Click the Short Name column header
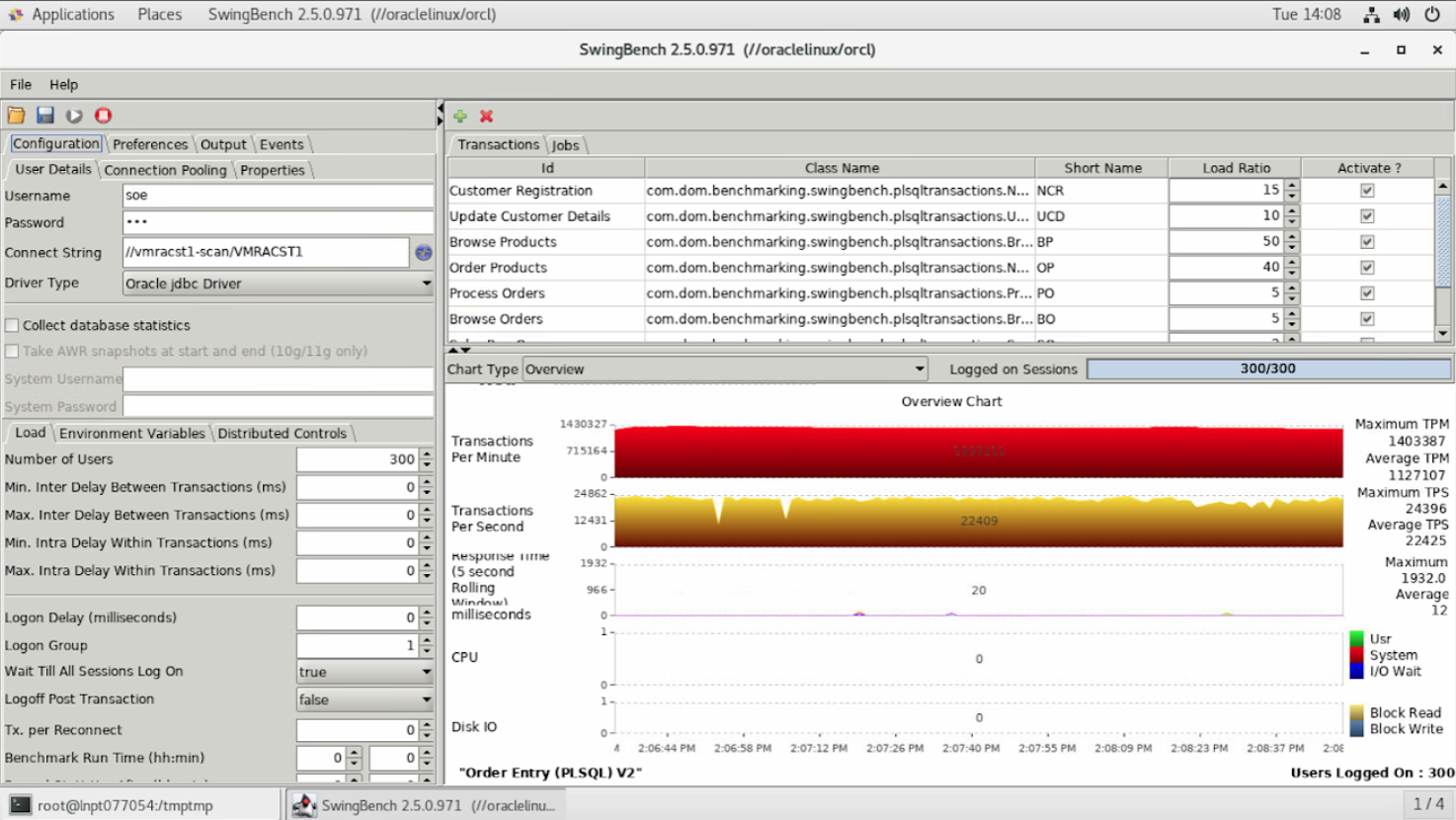Screen dimensions: 1456x820 (x=1102, y=168)
